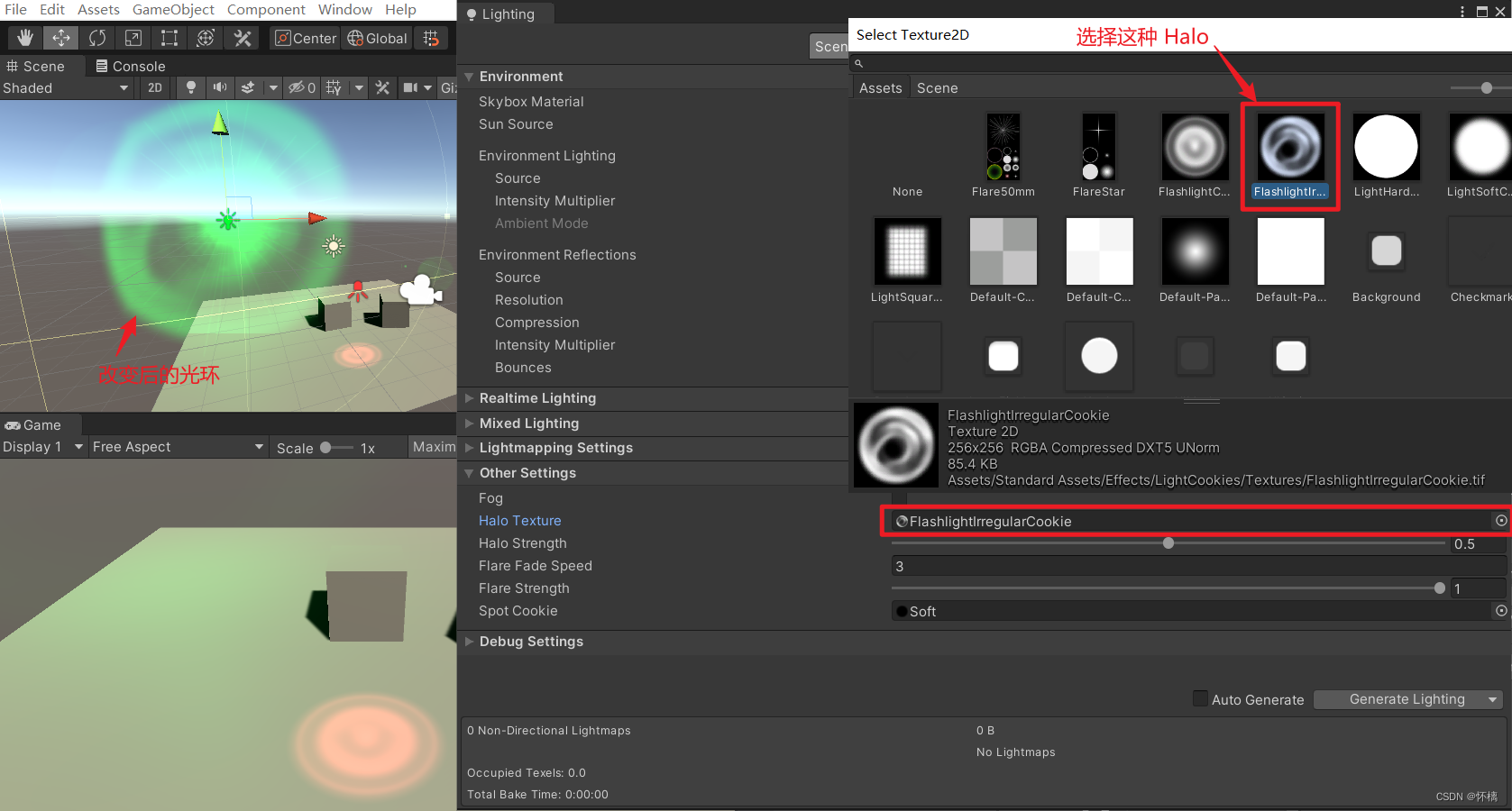Click the Halo Texture property label
Screen dimensions: 1512x811
519,520
